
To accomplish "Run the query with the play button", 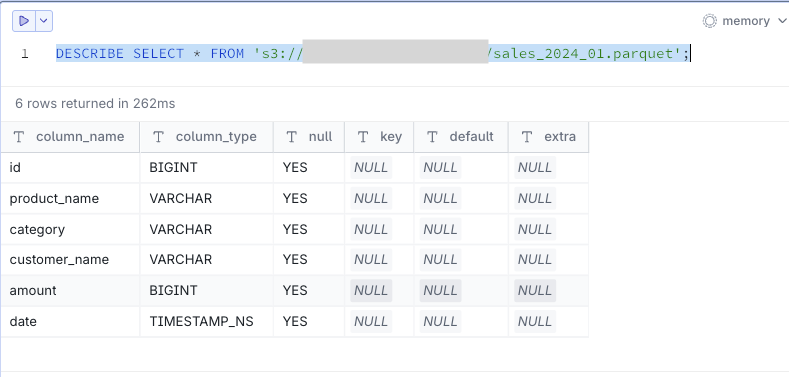I will pos(24,21).
